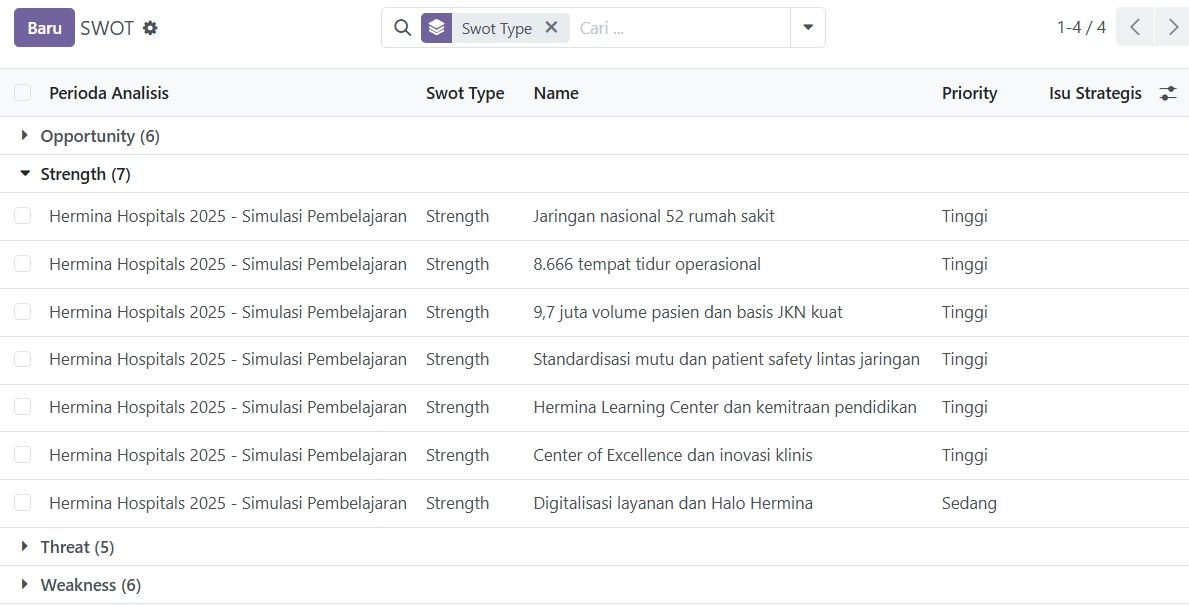The height and width of the screenshot is (606, 1189).
Task: Sort by Priority column header
Action: point(969,93)
